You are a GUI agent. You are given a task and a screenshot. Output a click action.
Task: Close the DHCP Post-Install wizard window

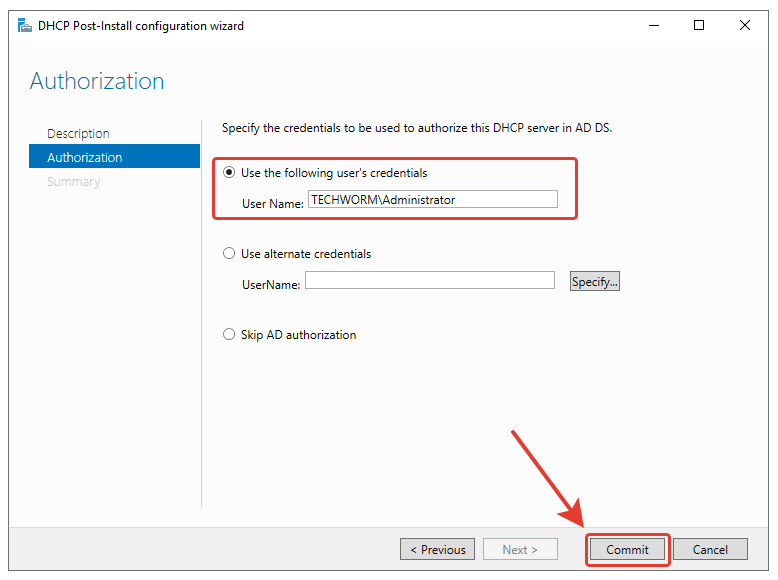click(x=745, y=26)
